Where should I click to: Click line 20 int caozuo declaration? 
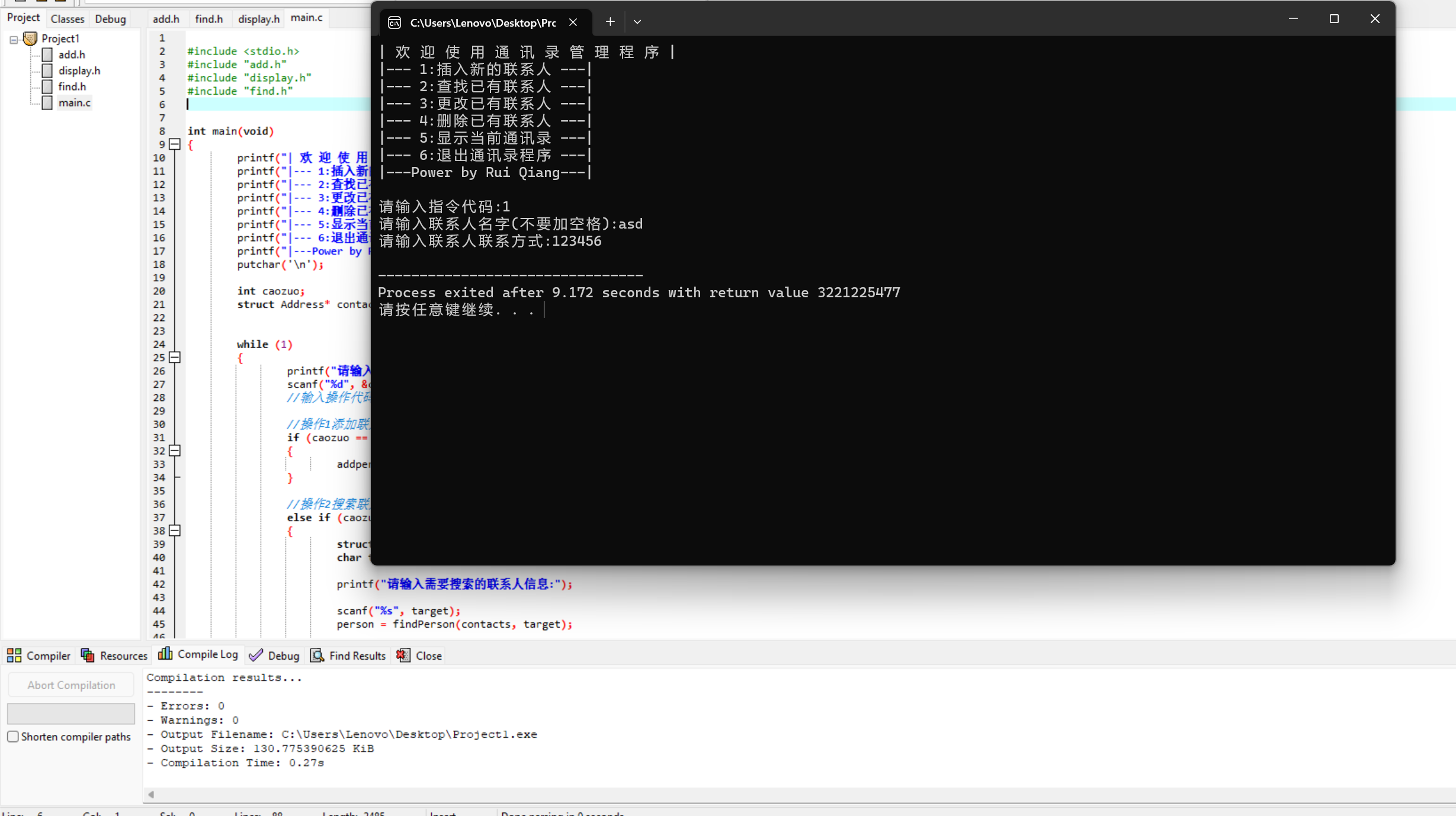click(271, 291)
